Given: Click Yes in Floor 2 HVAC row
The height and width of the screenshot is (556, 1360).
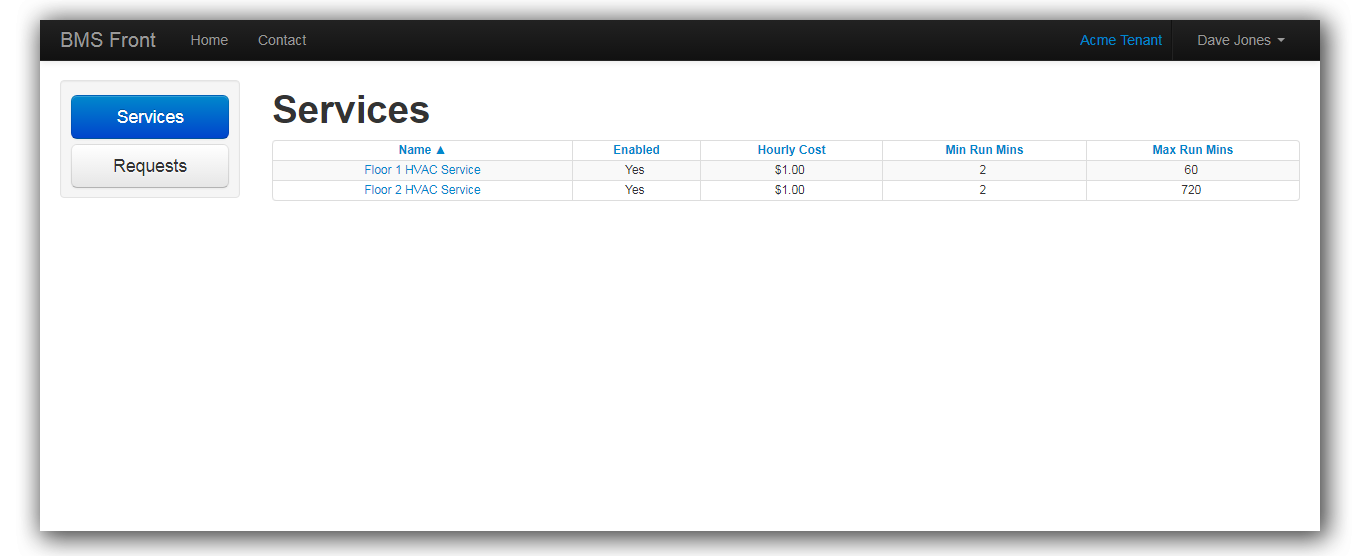Looking at the screenshot, I should click(635, 190).
